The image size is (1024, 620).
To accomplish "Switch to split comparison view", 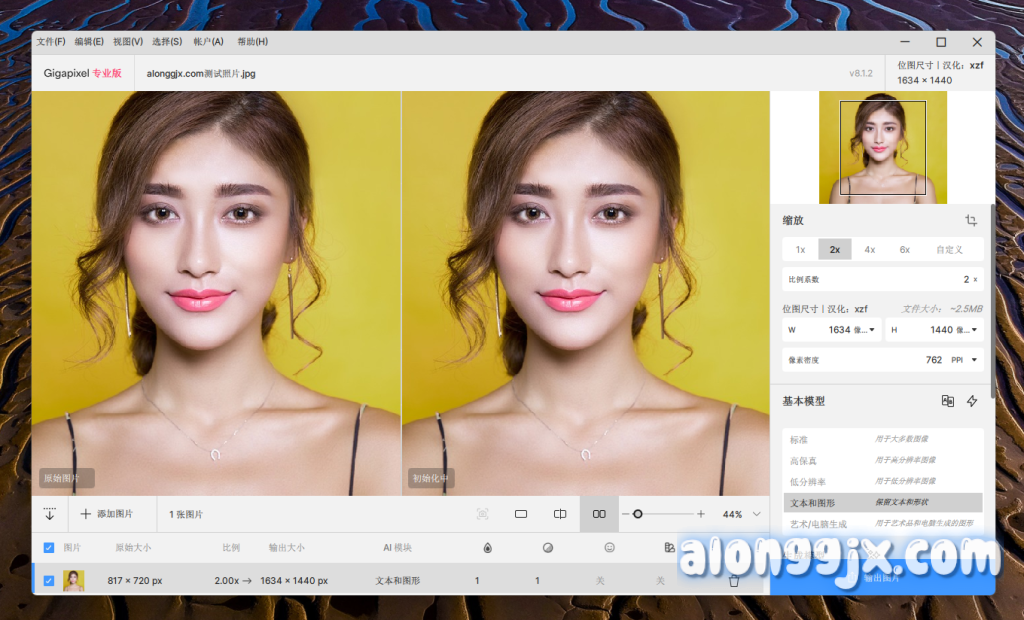I will click(560, 514).
